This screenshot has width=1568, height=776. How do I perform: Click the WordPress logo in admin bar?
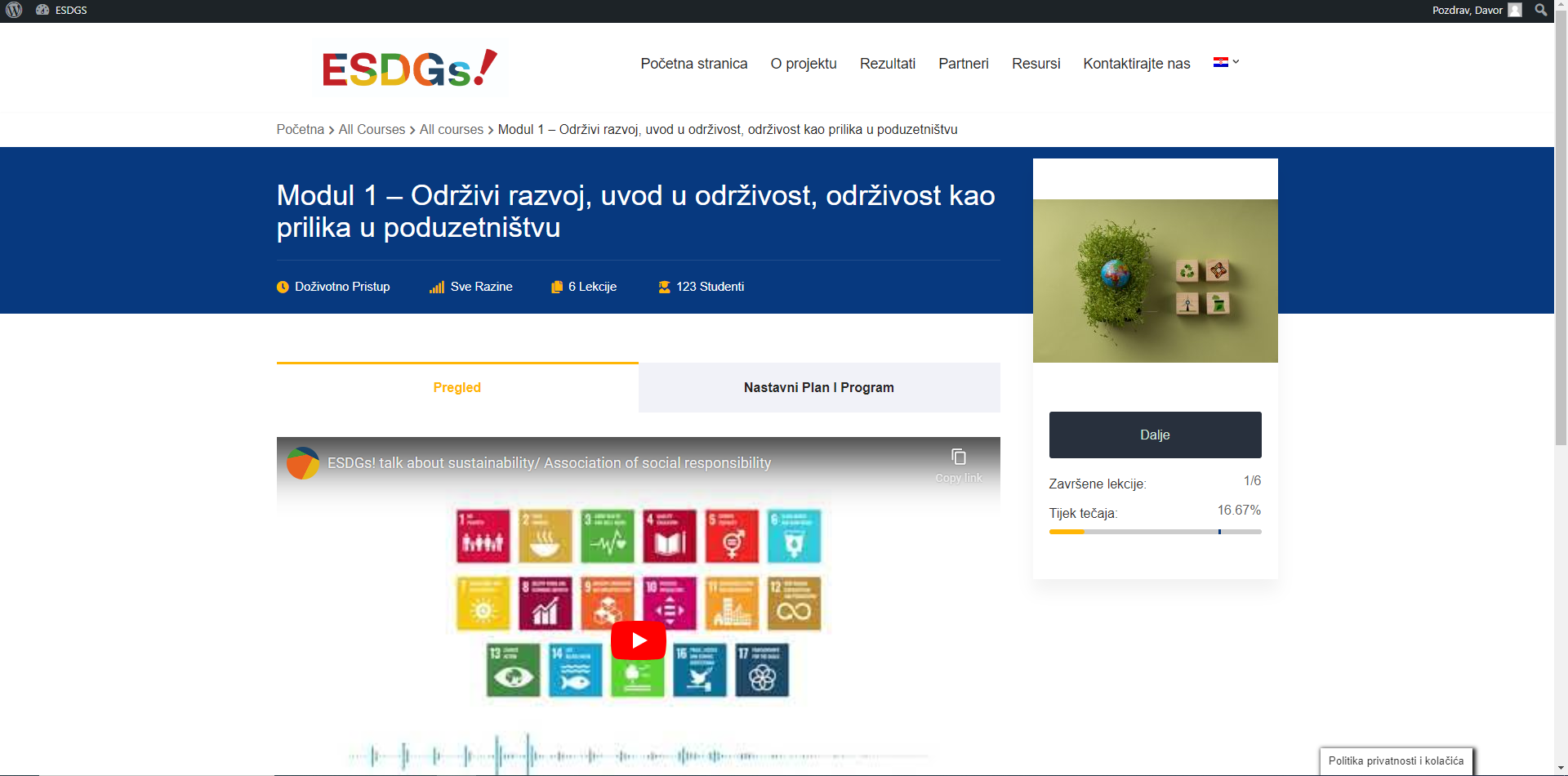point(14,10)
